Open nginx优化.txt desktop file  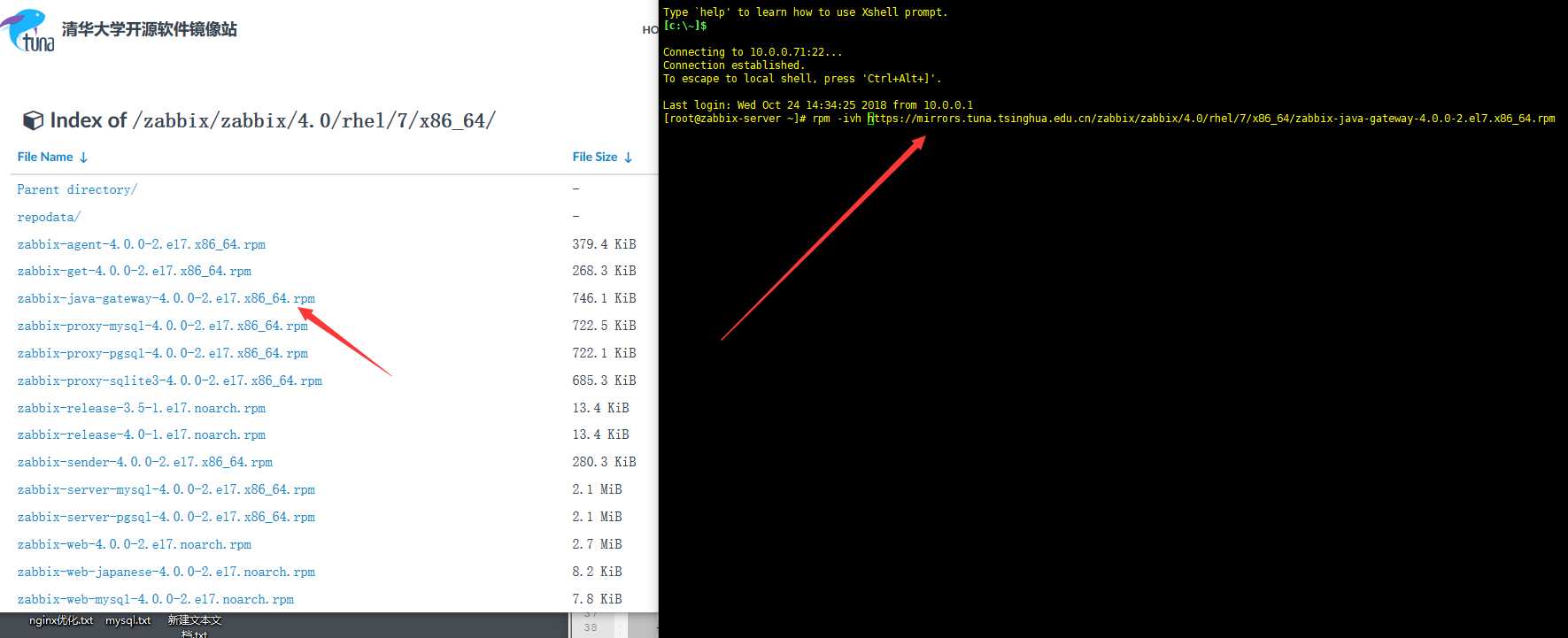pyautogui.click(x=61, y=620)
